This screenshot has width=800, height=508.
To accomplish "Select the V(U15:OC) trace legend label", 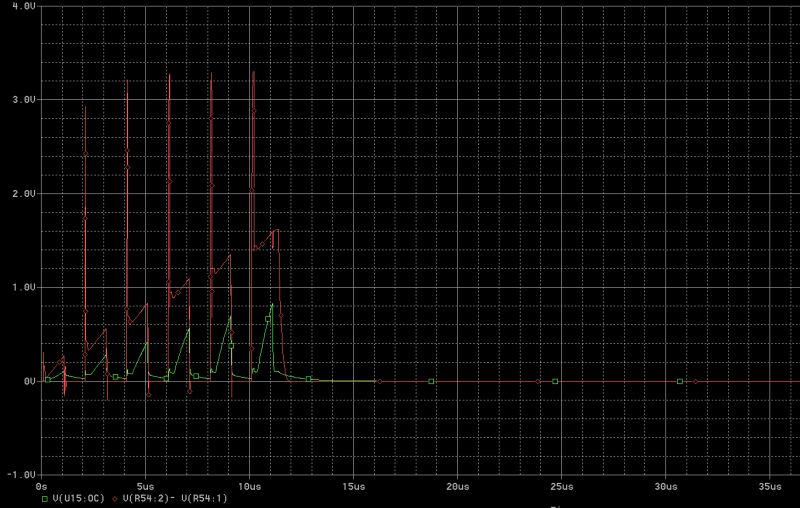I will [79, 498].
